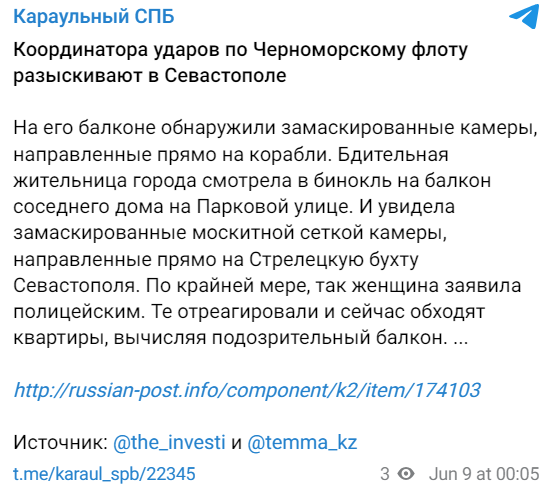Screen dimensions: 559x494
Task: Click the phrase подозрительный балкон in text
Action: coord(329,338)
